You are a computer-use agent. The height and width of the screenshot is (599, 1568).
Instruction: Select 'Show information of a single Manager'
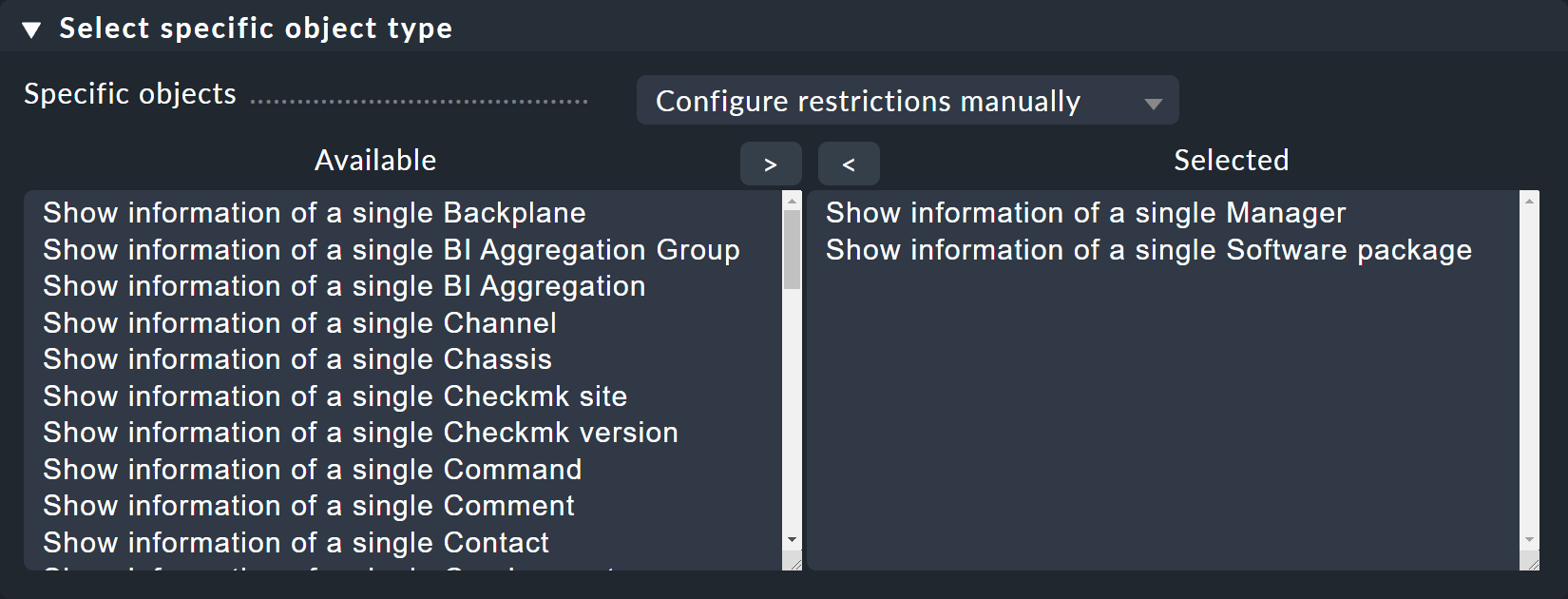(x=1085, y=212)
